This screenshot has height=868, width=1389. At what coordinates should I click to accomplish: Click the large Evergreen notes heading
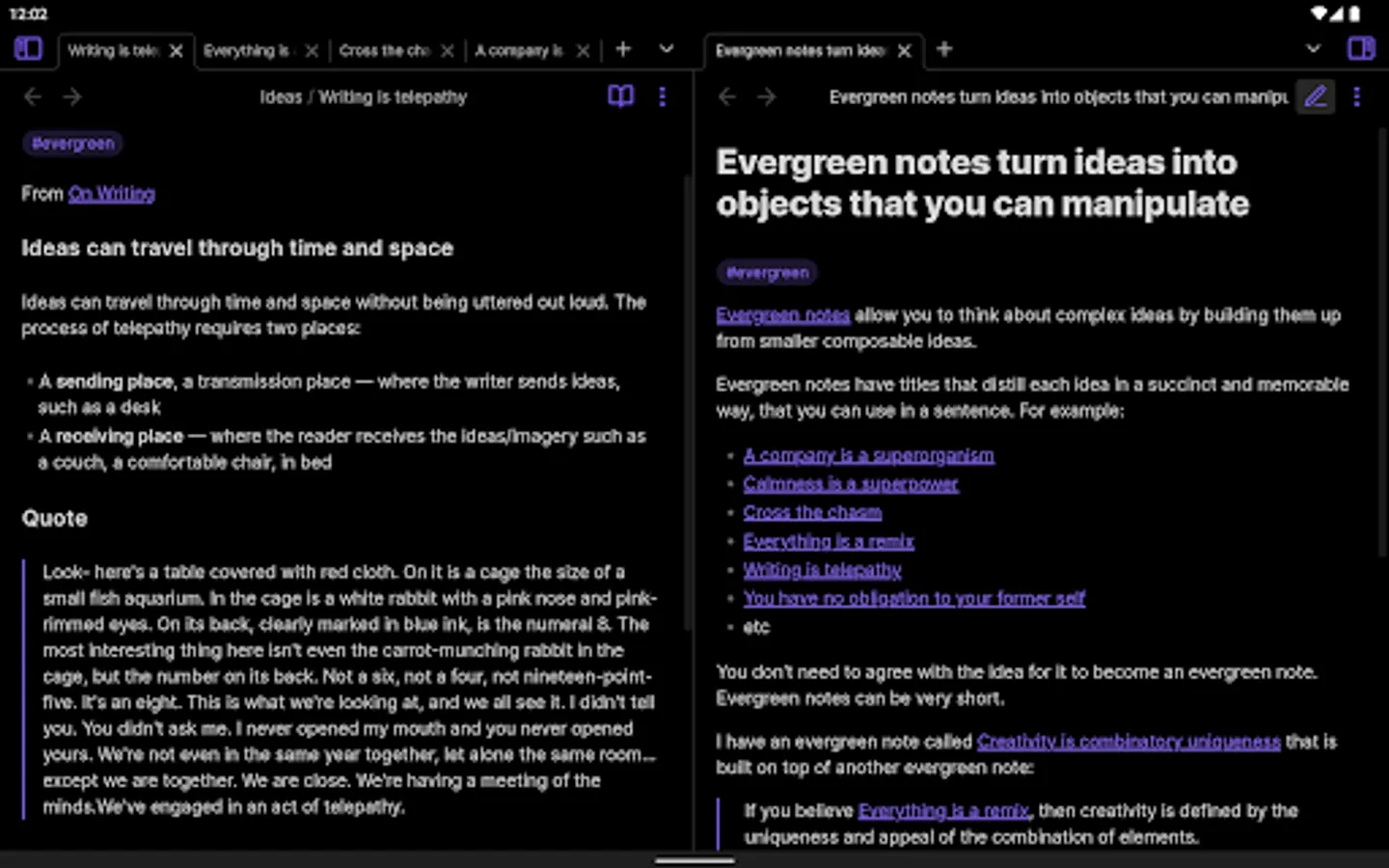pyautogui.click(x=982, y=183)
